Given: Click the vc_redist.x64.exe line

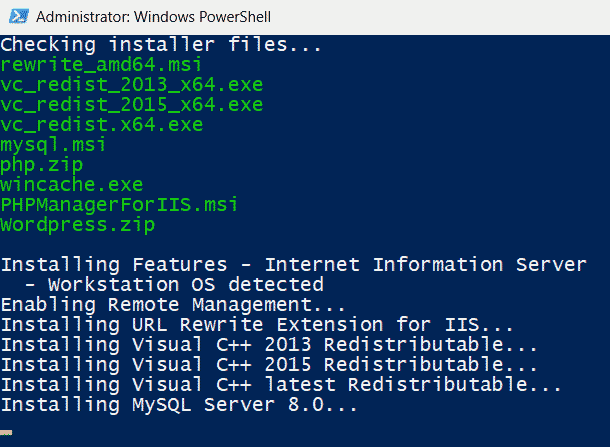Looking at the screenshot, I should (102, 124).
